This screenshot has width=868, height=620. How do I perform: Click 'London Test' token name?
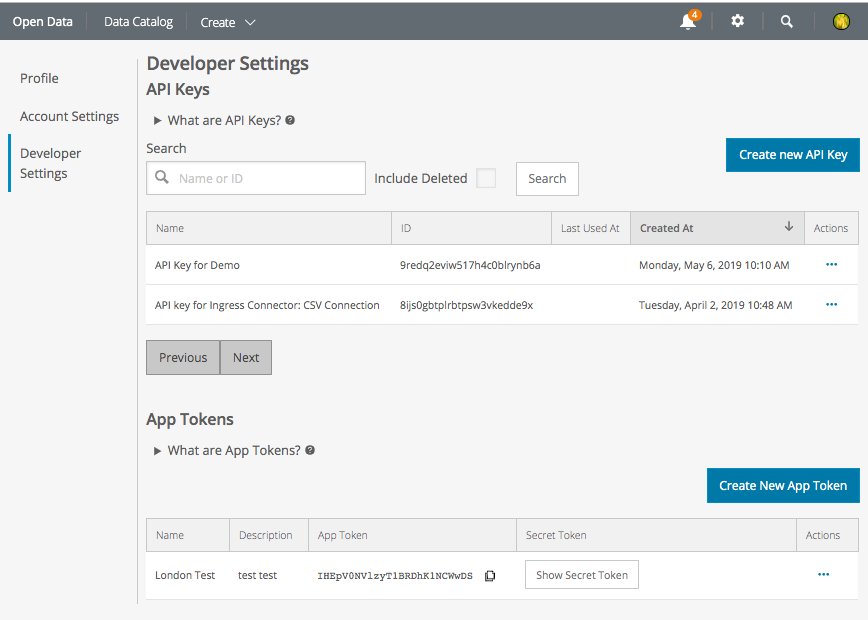pos(185,575)
